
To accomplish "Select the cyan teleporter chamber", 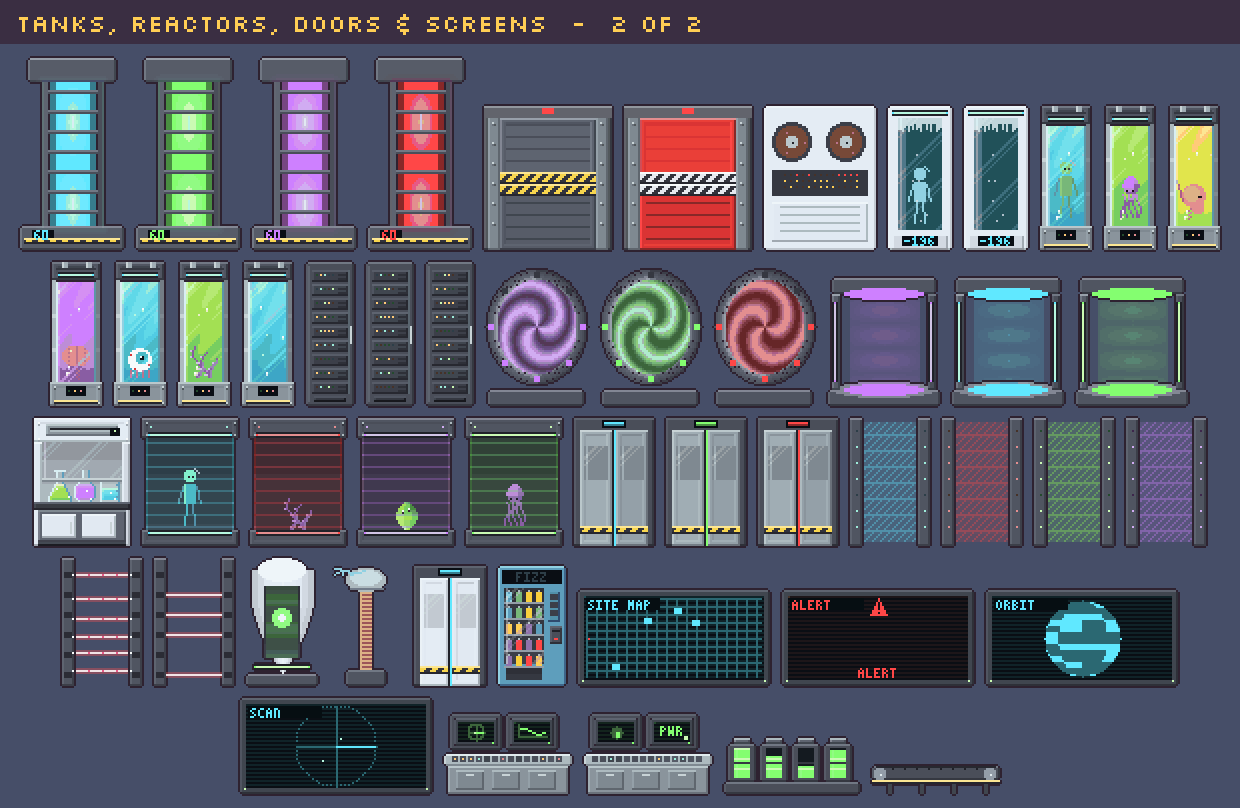I will [1008, 342].
